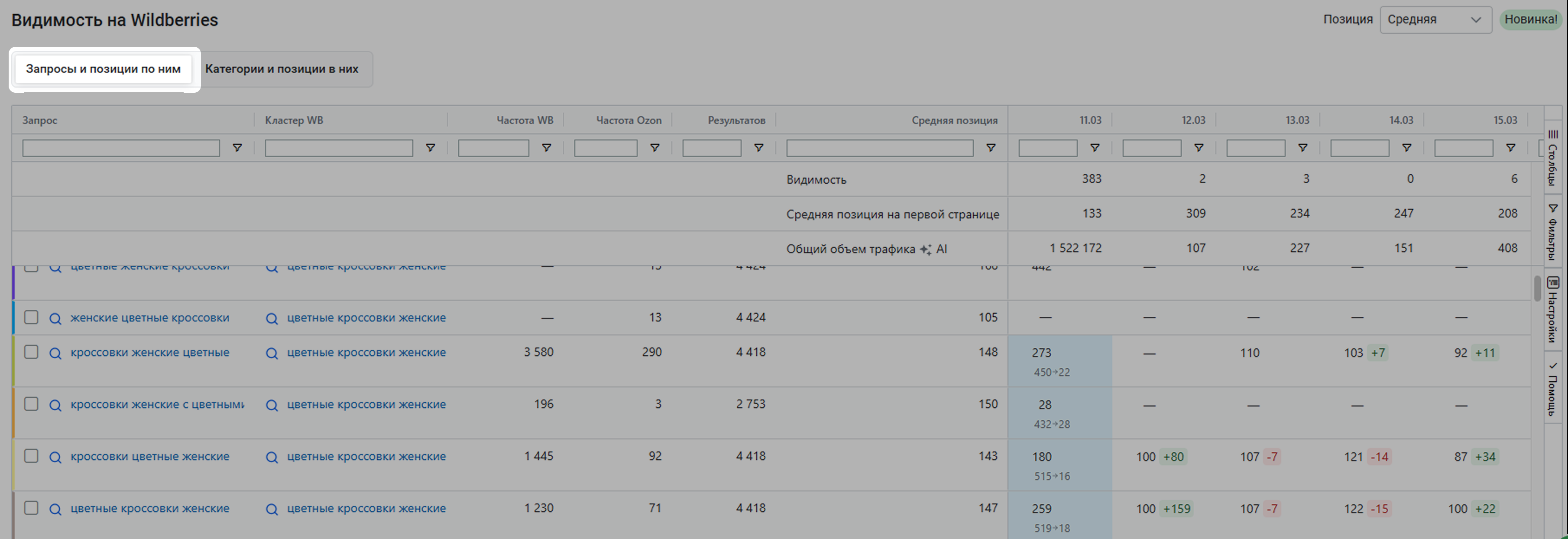
Task: Open query link 'кроссовки женские с цветными'
Action: 157,404
